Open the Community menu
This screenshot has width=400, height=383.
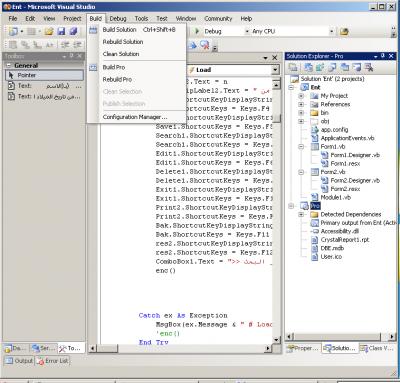(x=218, y=19)
